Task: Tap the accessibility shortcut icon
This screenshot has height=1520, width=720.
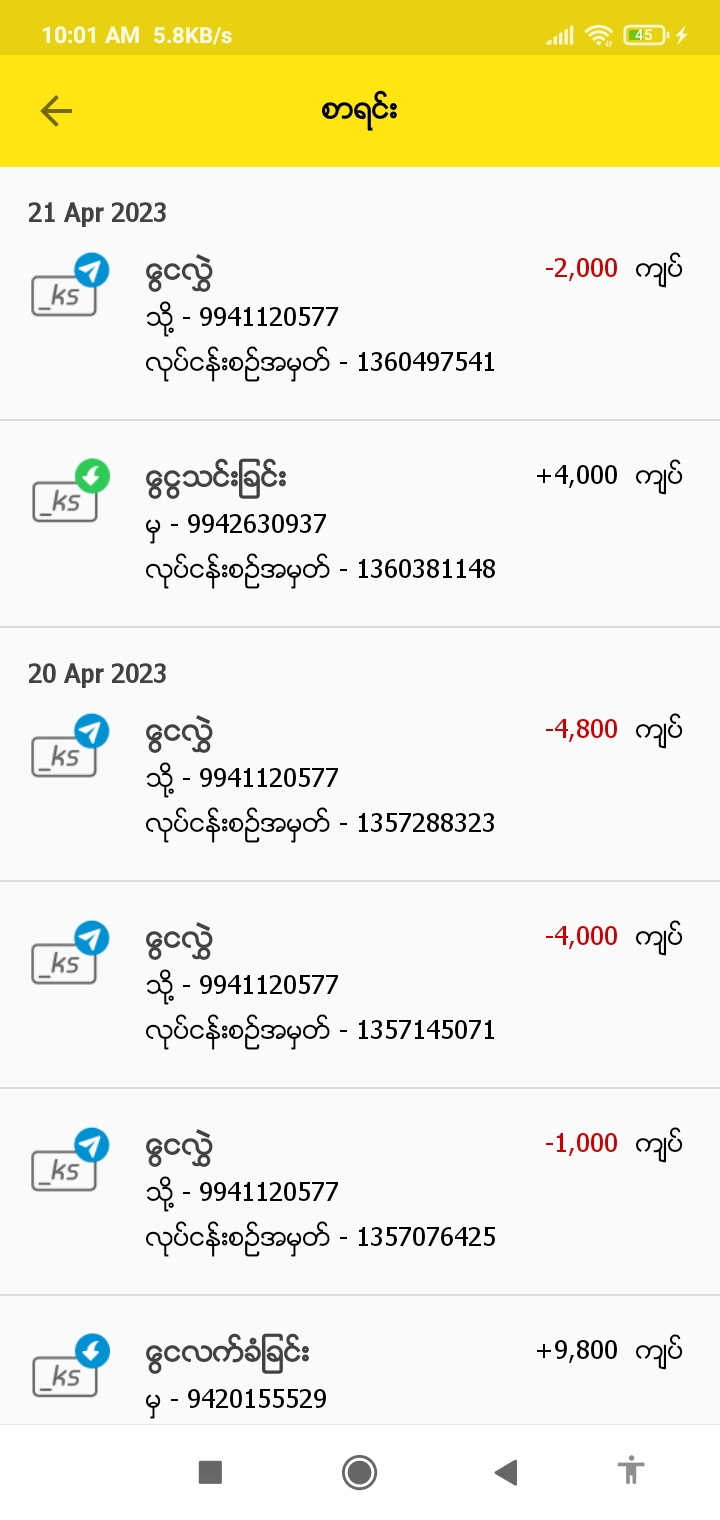Action: pos(631,1471)
